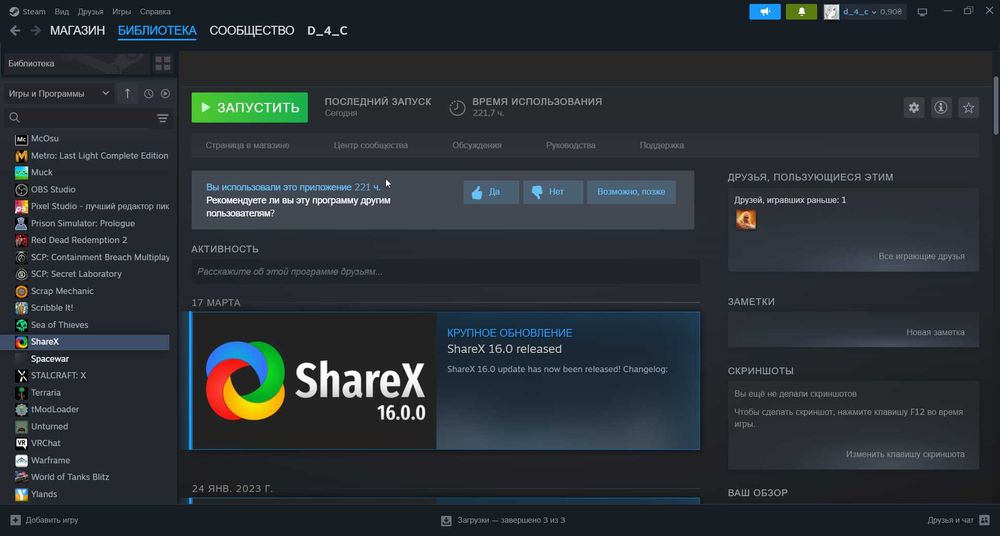Open Загрузки downloads status text

click(x=511, y=520)
